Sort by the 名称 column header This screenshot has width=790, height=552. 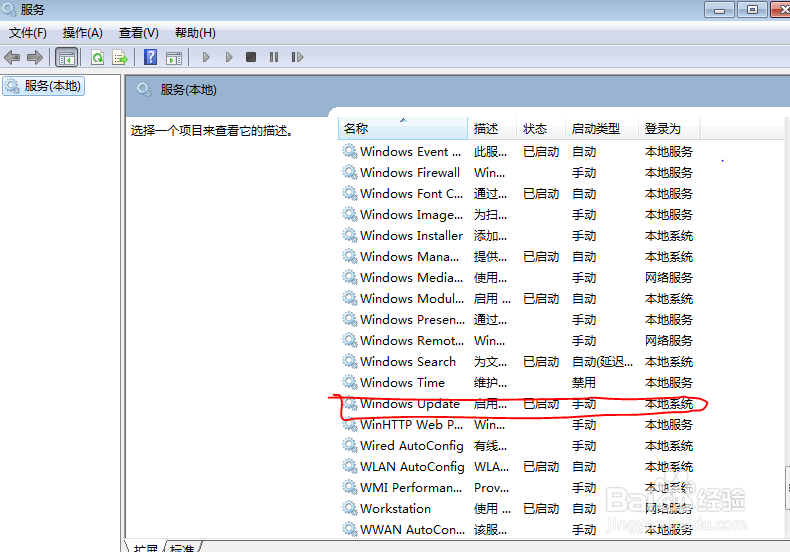(403, 128)
